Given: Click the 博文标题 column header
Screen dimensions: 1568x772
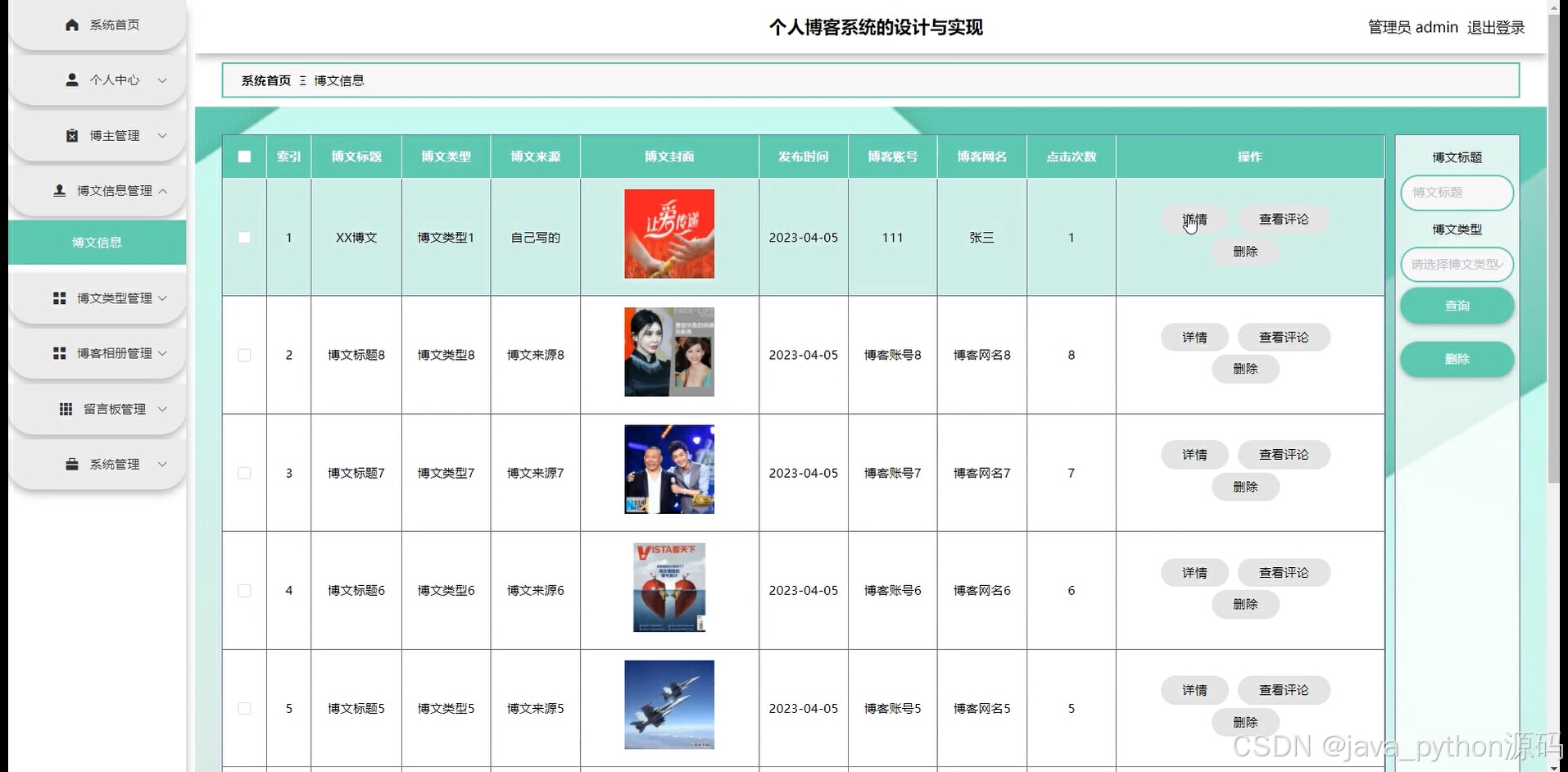Looking at the screenshot, I should [x=356, y=157].
